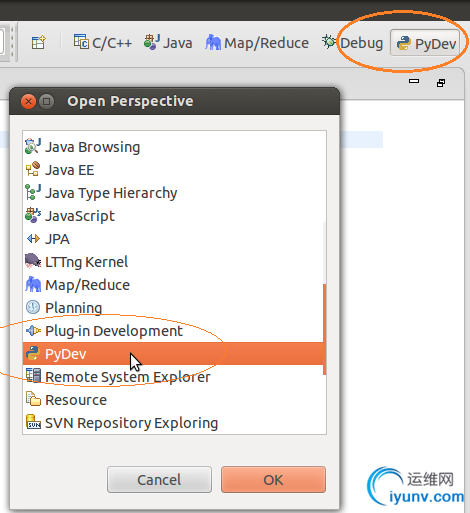This screenshot has height=513, width=470.
Task: Click the Resource folder icon
Action: tap(33, 399)
